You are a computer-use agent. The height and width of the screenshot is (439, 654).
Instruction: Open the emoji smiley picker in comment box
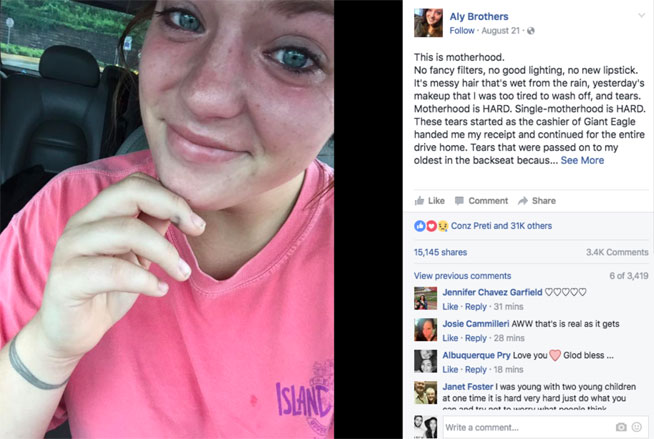click(636, 427)
